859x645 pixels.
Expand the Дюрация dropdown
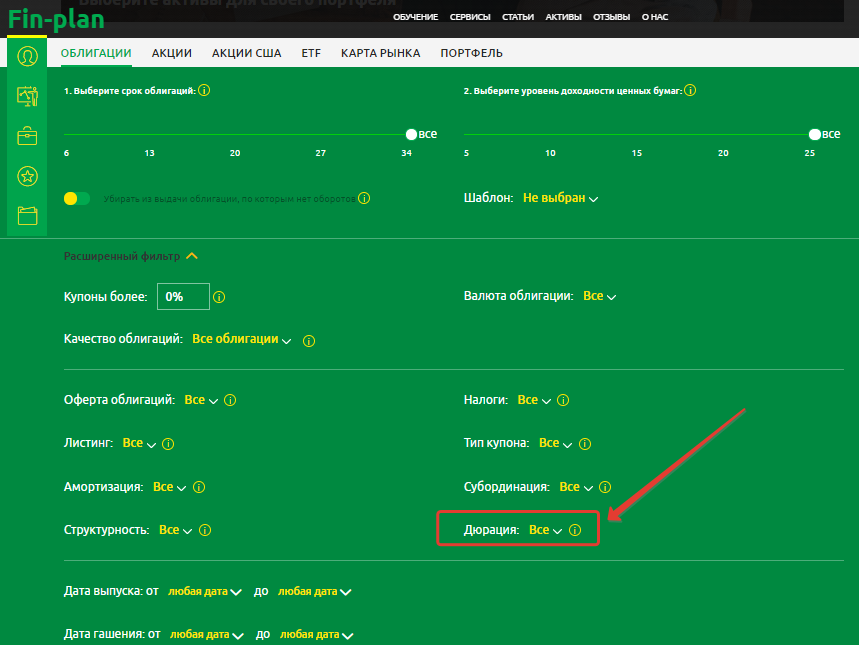point(545,530)
